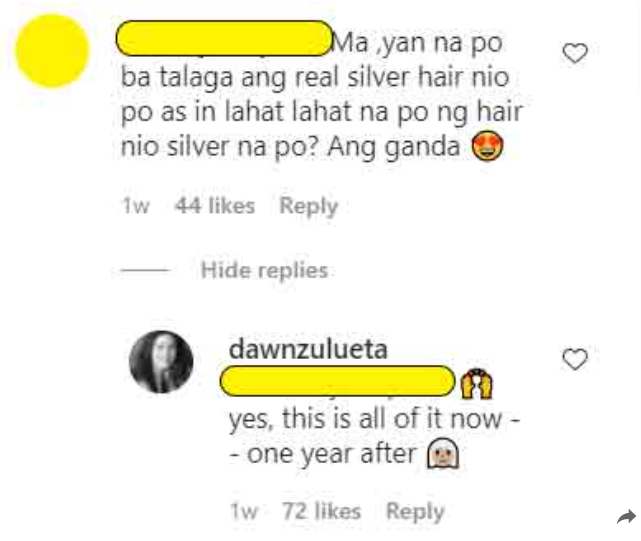Click the gray-haired woman emoji
The image size is (641, 541).
(443, 453)
